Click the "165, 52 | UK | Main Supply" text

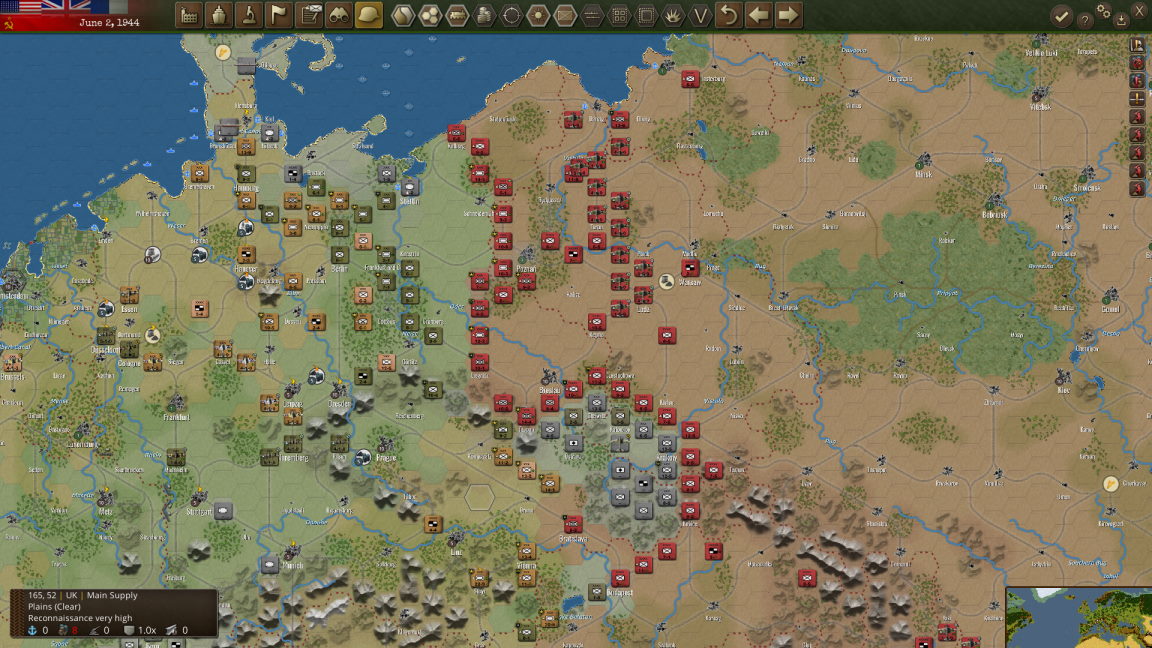tap(82, 596)
